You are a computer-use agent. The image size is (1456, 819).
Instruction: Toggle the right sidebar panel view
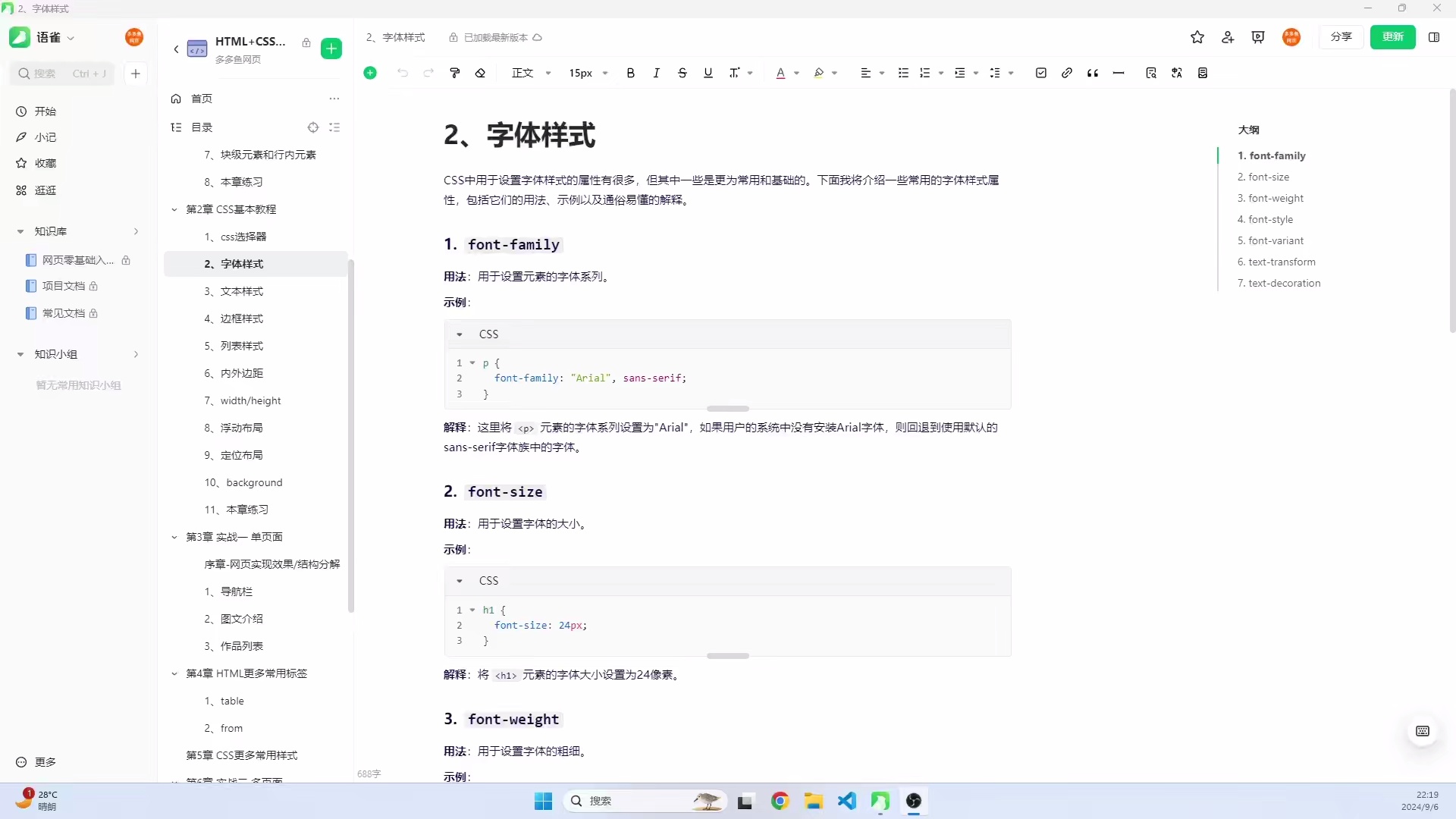pos(1434,37)
